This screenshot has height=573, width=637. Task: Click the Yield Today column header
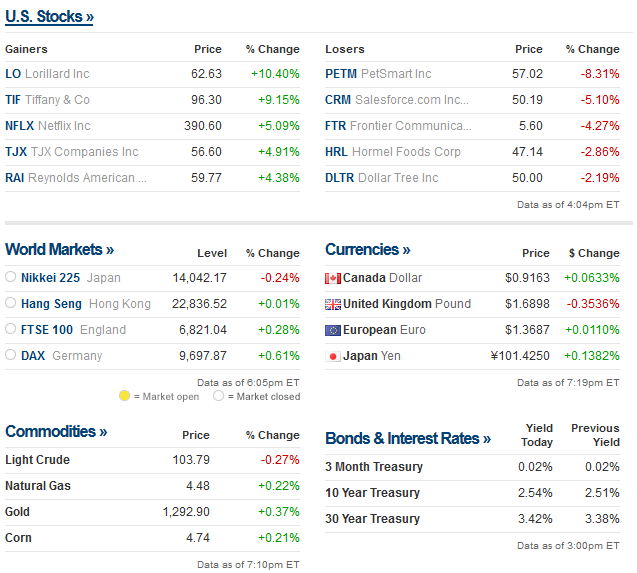[537, 435]
